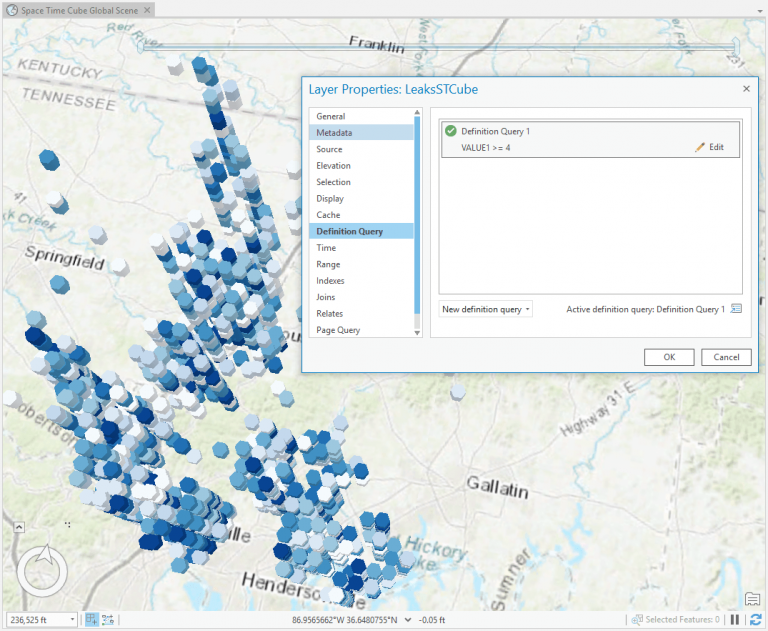Click the Edit pencil icon for the query
Screen dimensions: 768x631
[700, 148]
